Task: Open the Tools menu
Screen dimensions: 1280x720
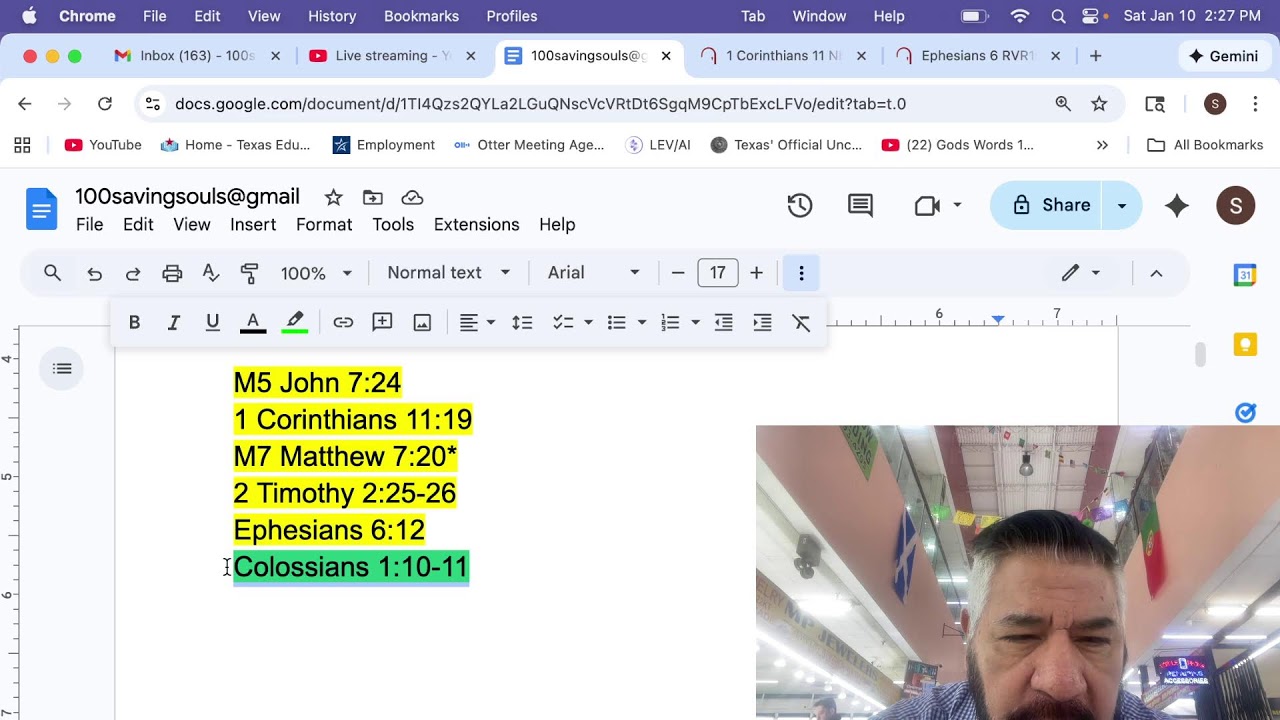Action: coord(393,225)
